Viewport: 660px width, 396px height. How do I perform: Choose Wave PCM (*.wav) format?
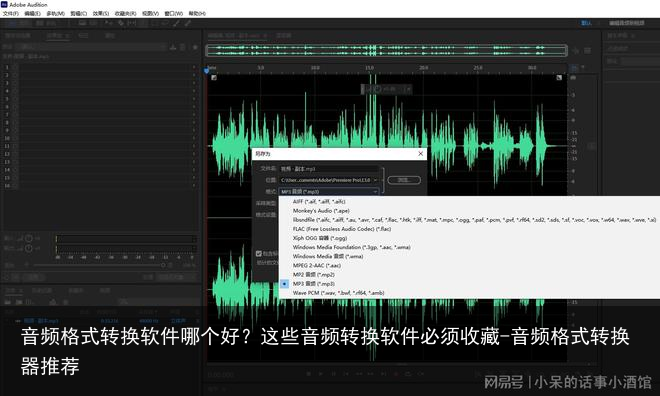click(338, 293)
